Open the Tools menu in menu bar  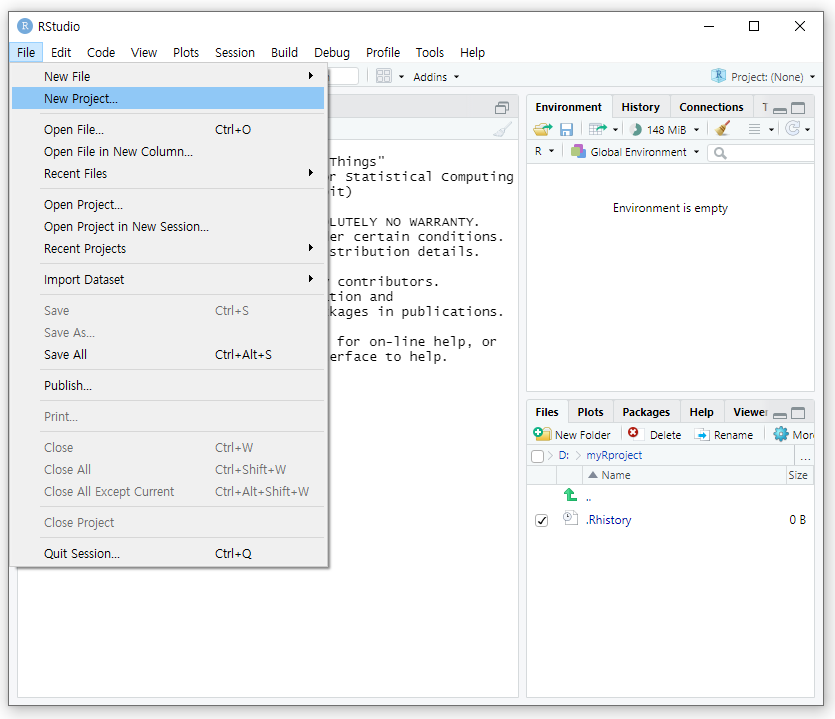click(430, 53)
